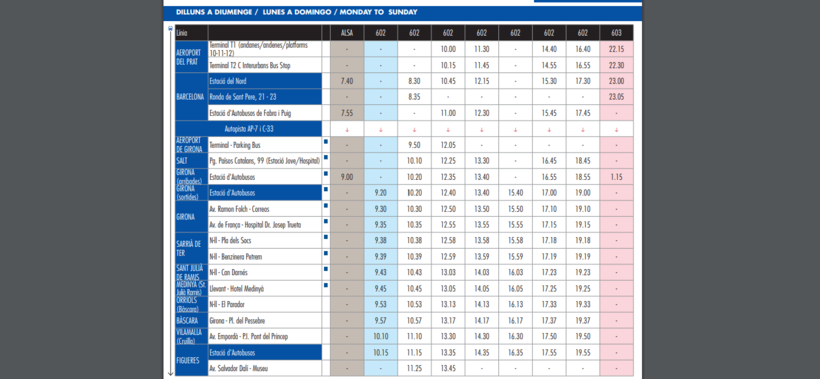Click the pink 1.15 Girona arrival time

click(x=617, y=177)
